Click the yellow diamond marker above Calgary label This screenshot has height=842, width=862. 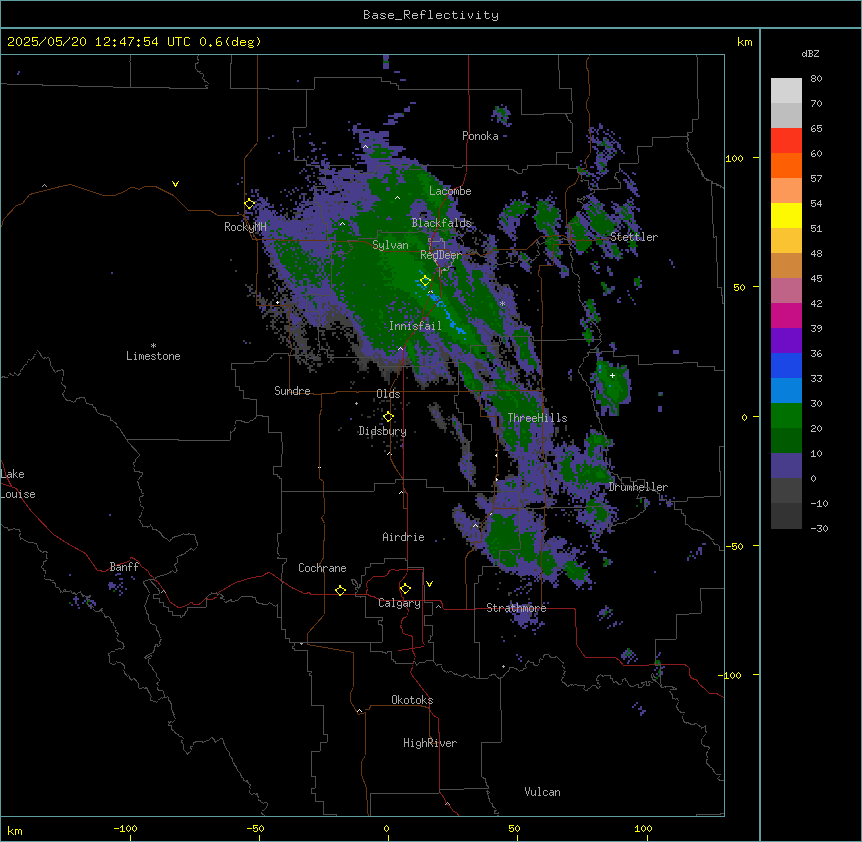(x=405, y=589)
